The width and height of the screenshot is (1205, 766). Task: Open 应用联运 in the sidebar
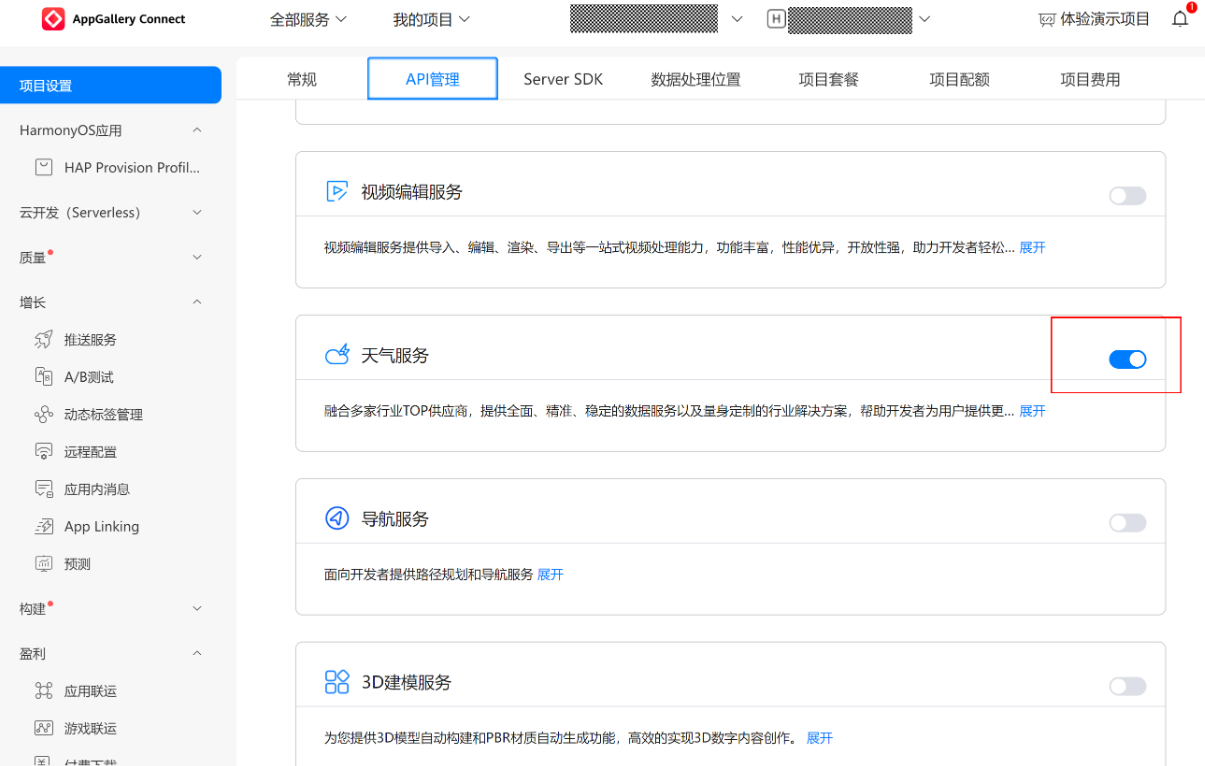[x=90, y=691]
